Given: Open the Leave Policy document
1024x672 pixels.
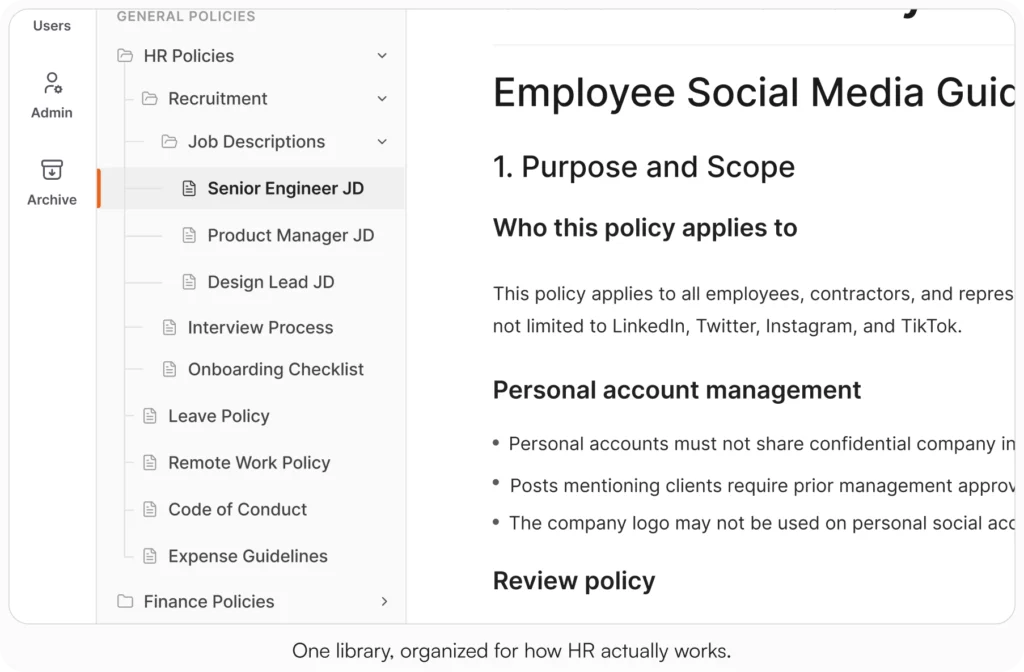Looking at the screenshot, I should click(x=219, y=416).
